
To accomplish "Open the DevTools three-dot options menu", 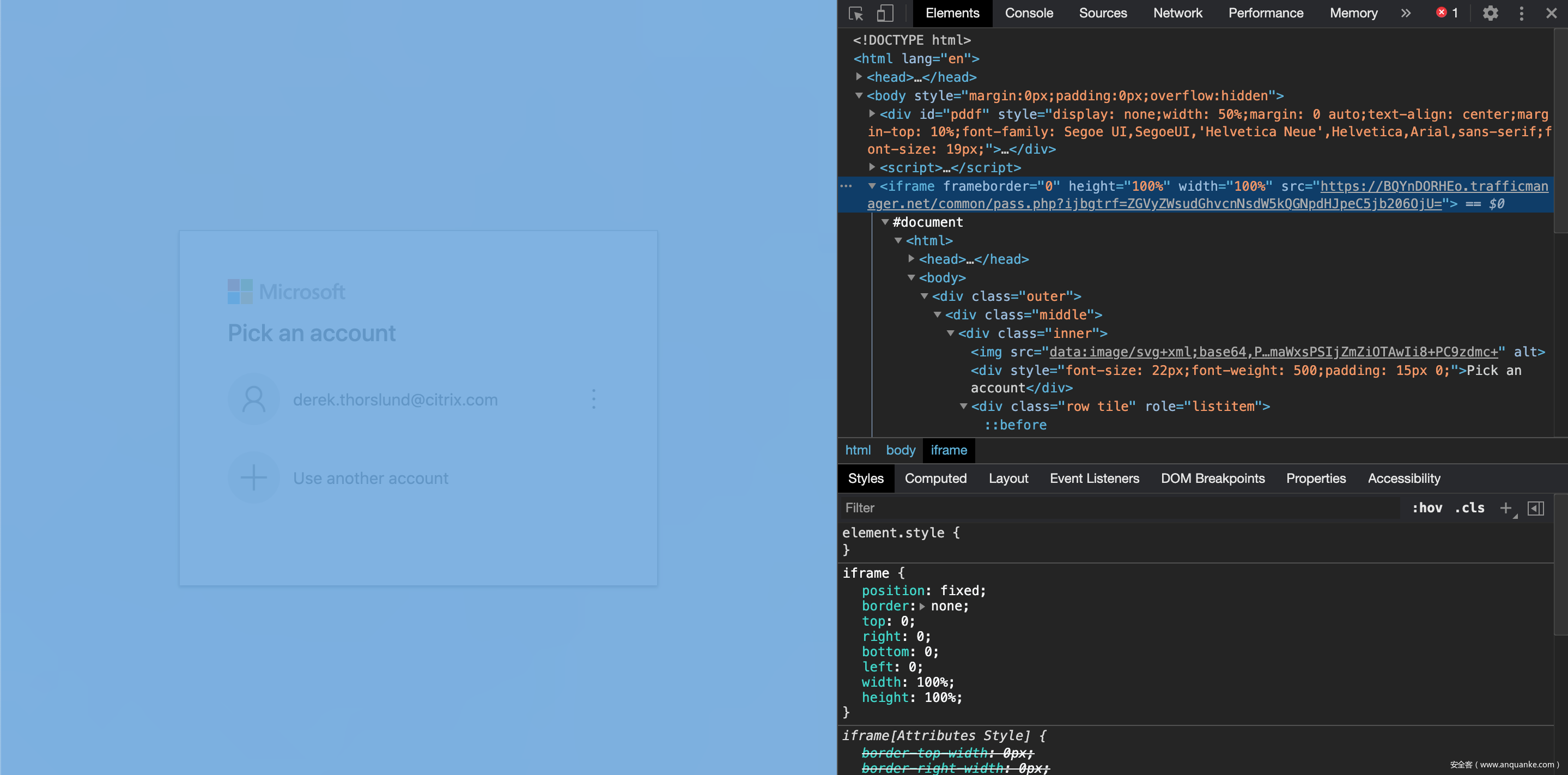I will tap(1521, 14).
